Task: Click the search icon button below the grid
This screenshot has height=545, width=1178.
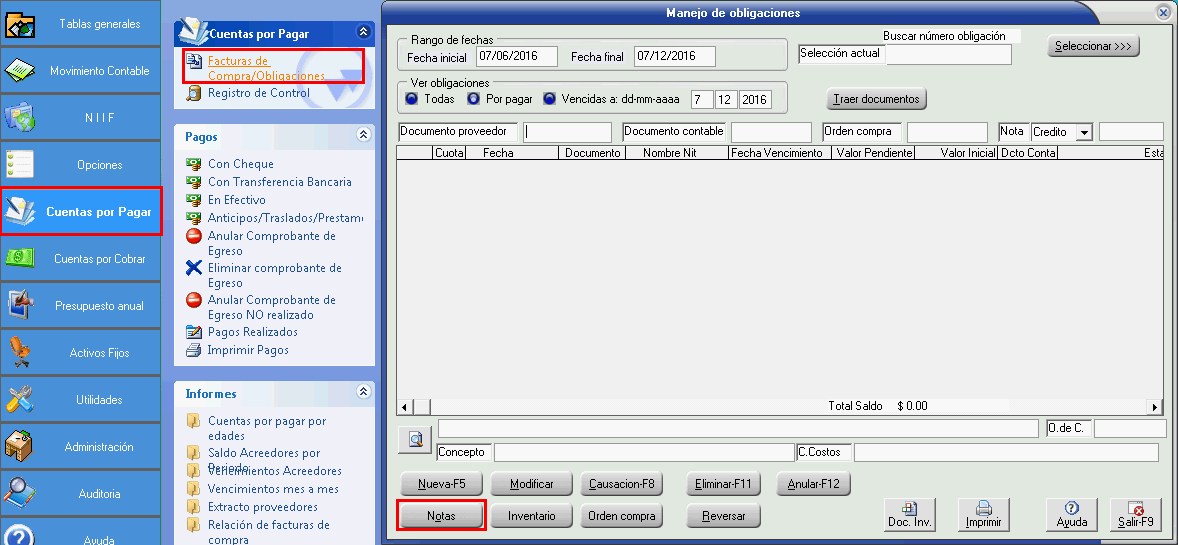Action: tap(414, 439)
